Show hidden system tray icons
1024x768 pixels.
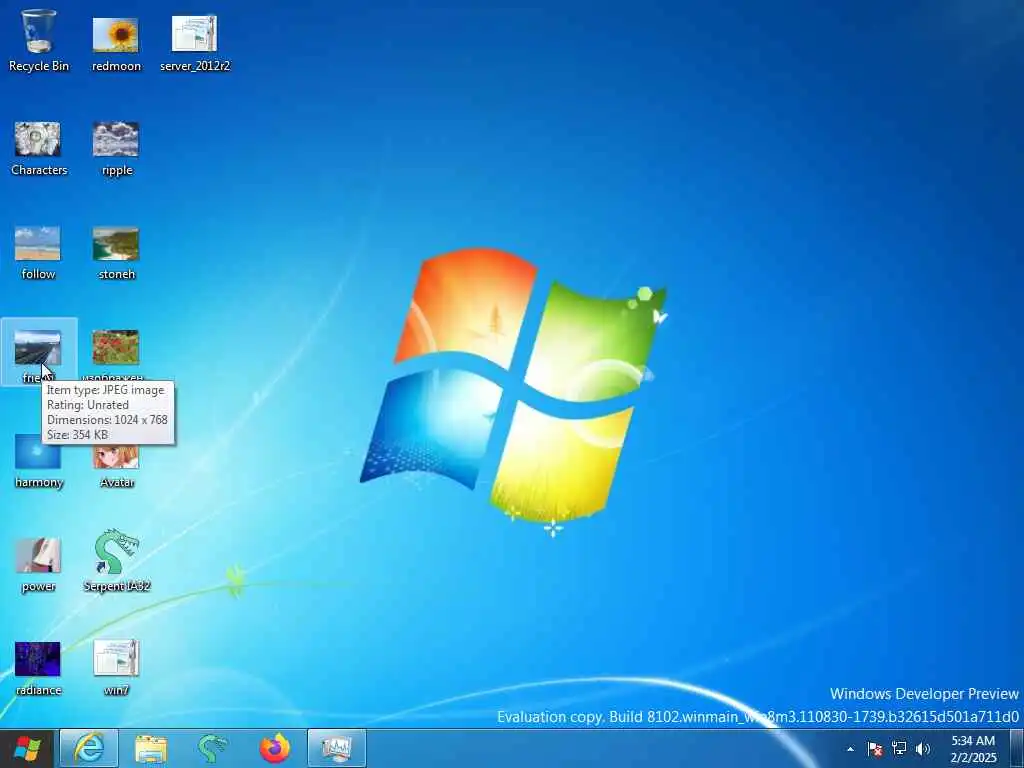pyautogui.click(x=850, y=749)
